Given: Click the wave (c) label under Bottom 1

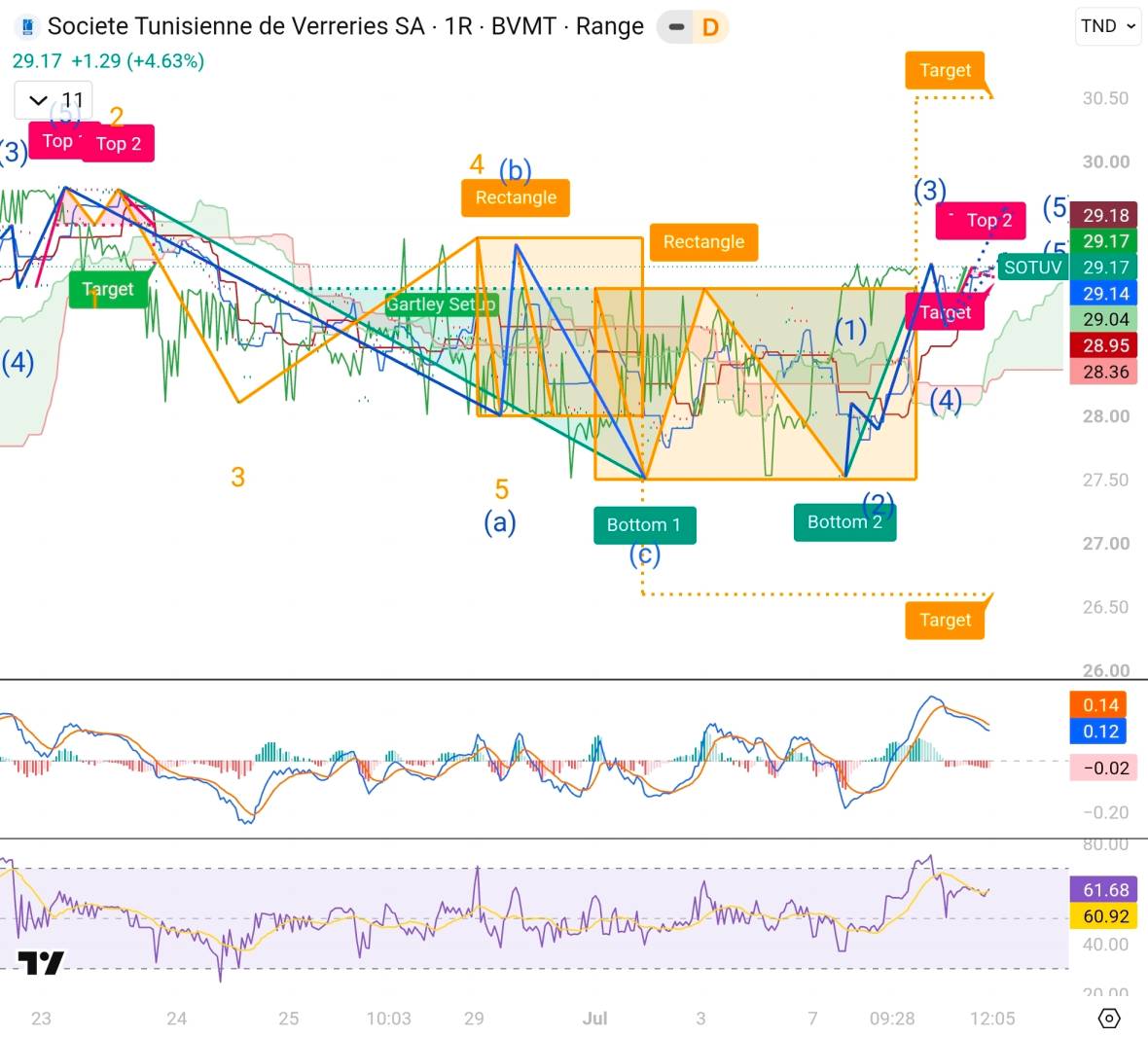Looking at the screenshot, I should pyautogui.click(x=645, y=556).
